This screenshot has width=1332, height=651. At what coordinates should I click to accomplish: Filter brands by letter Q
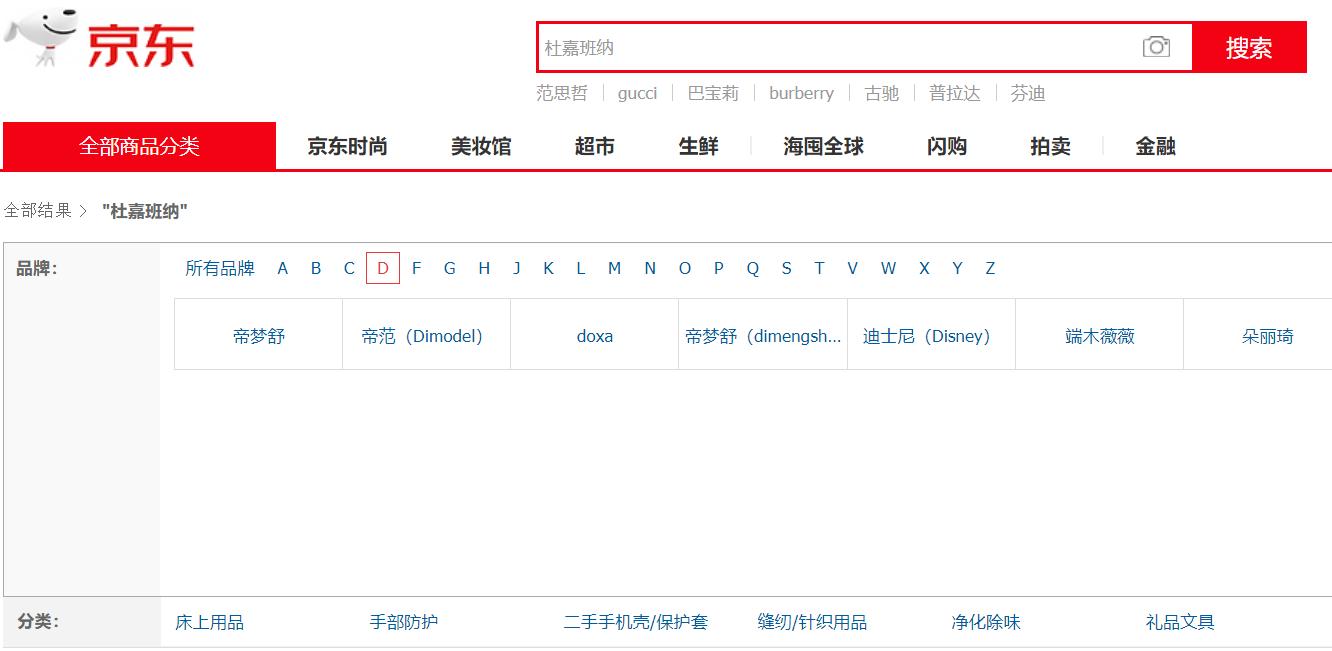point(753,268)
